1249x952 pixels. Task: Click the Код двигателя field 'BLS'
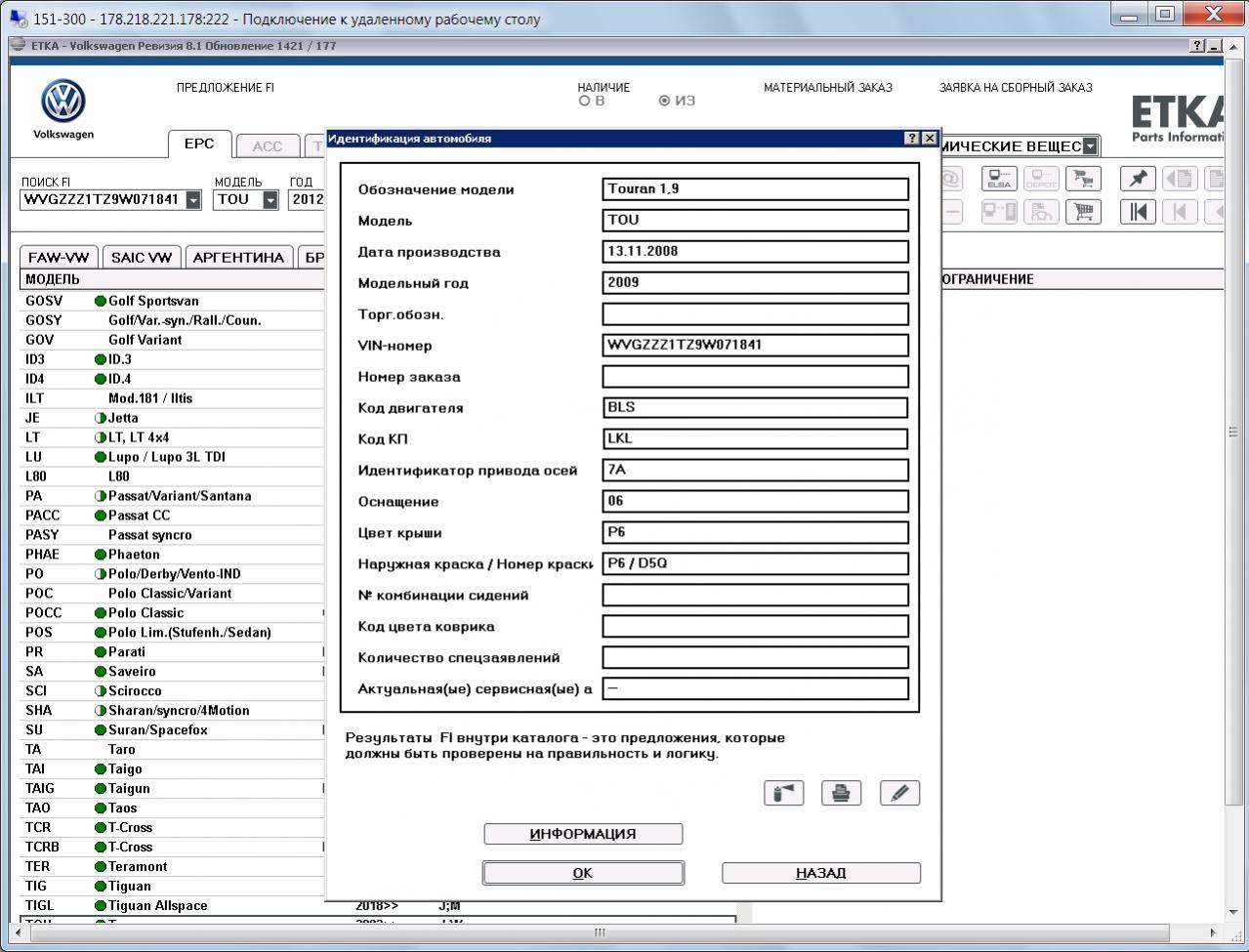(x=756, y=408)
